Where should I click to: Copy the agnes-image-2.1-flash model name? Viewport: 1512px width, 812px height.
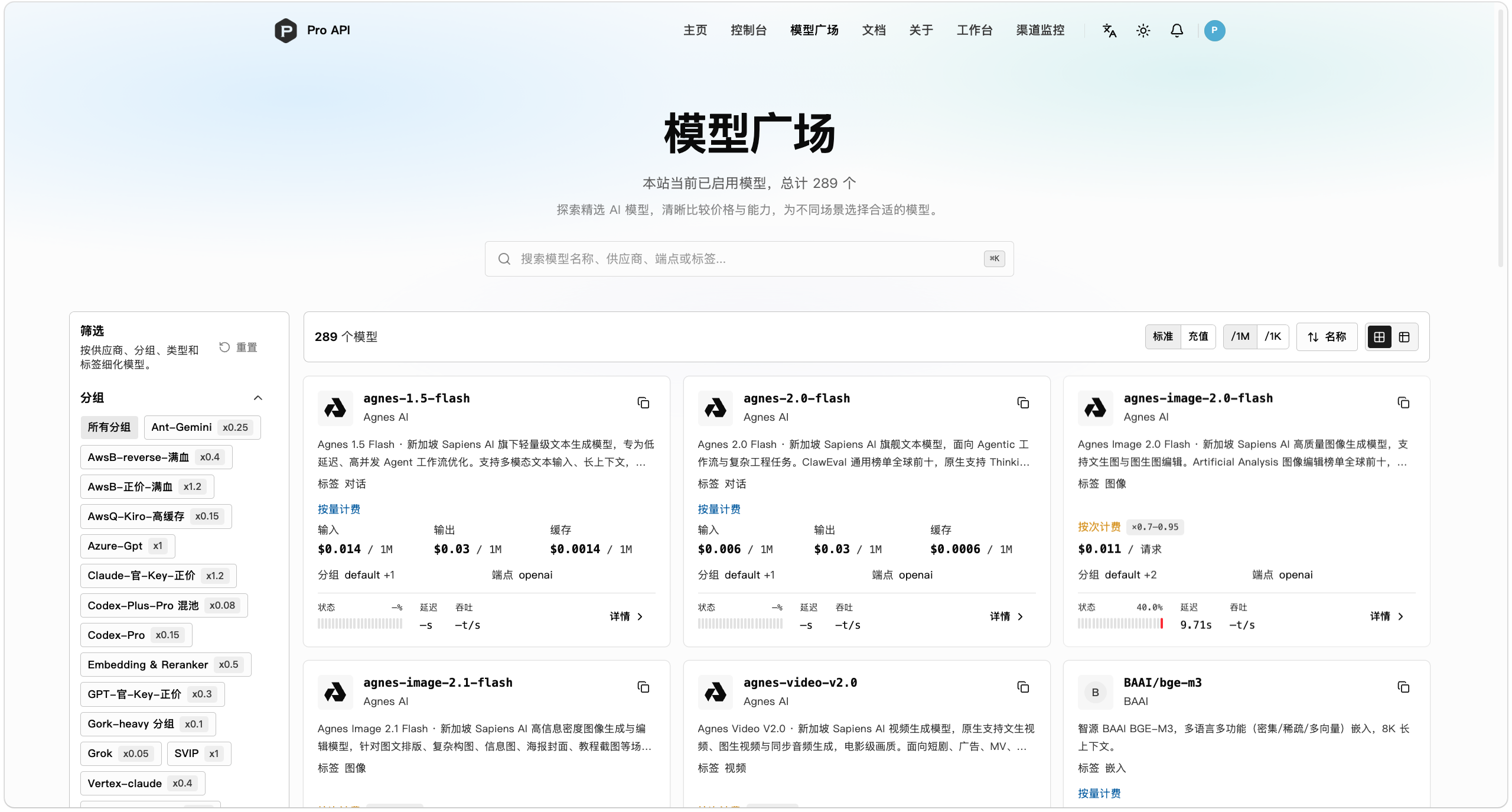tap(643, 687)
